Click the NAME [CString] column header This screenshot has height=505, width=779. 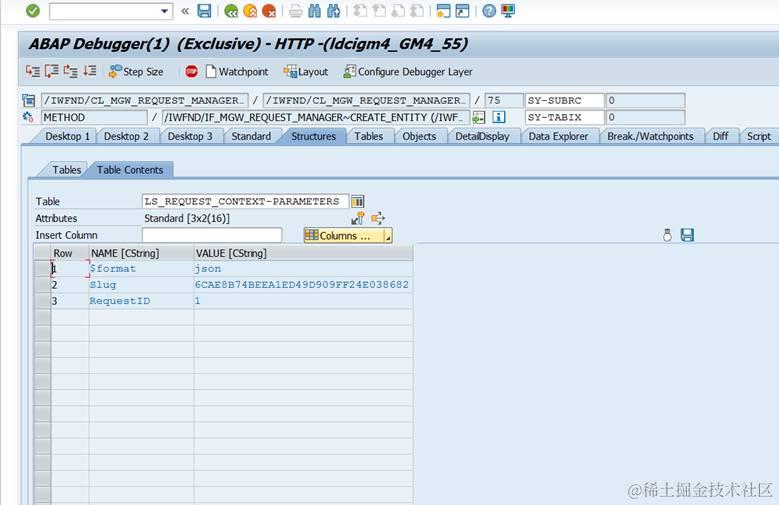click(x=141, y=253)
